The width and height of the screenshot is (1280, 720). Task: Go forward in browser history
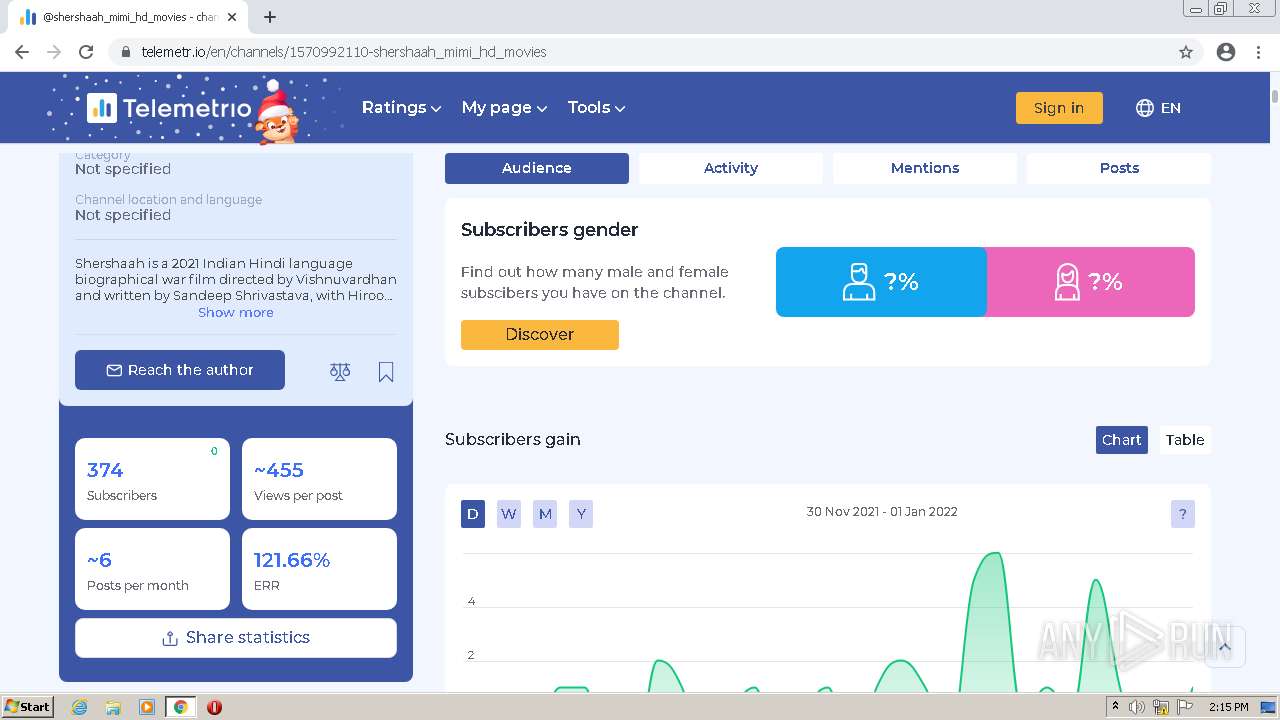pyautogui.click(x=54, y=52)
